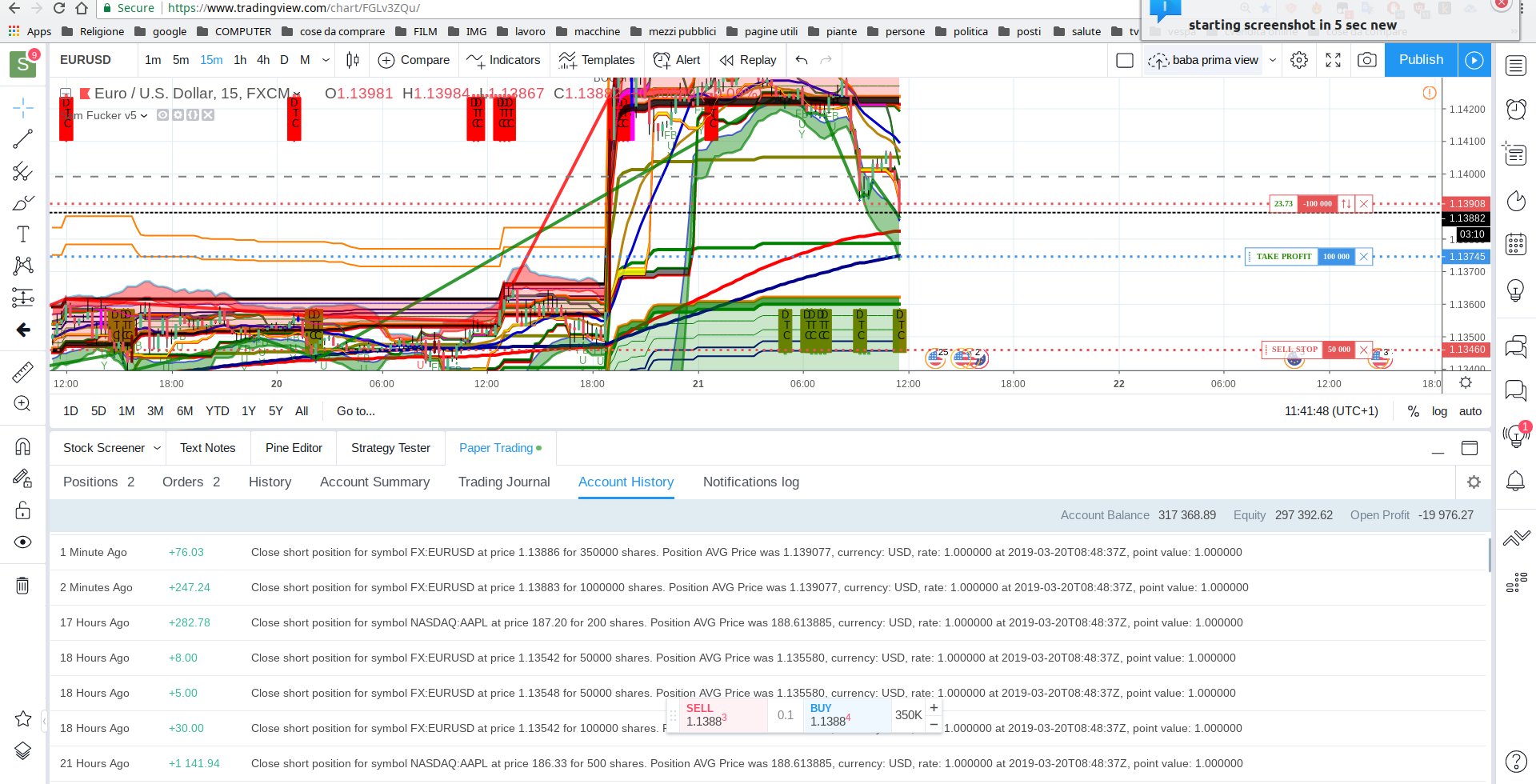Viewport: 1536px width, 784px height.
Task: Expand the timeframe interval dropdown
Action: click(326, 60)
